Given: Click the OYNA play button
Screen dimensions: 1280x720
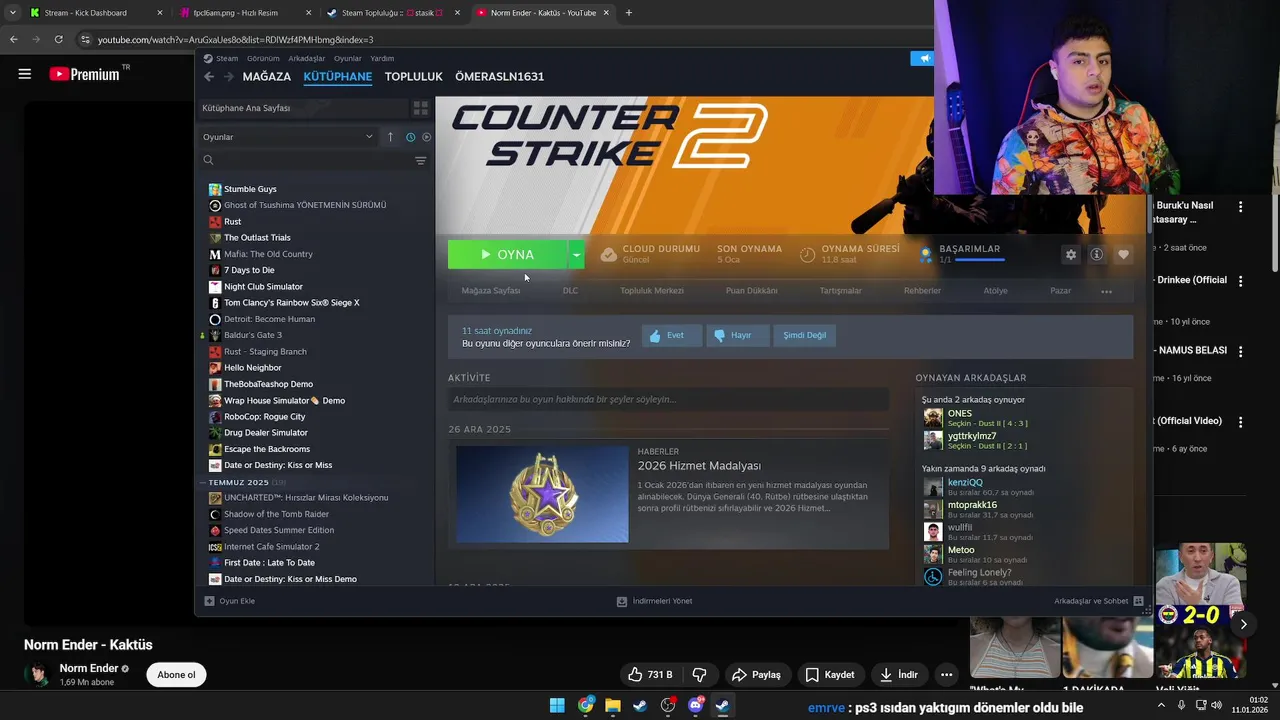Looking at the screenshot, I should tap(508, 255).
